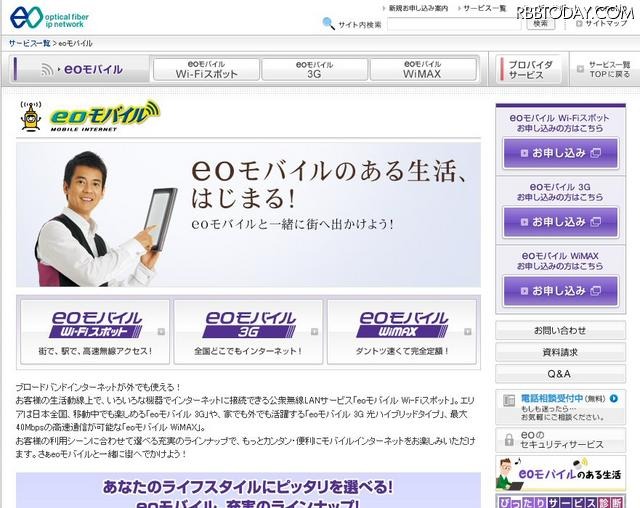Click the あなたのライフスタイルにピッタリを選べる banner

click(248, 490)
